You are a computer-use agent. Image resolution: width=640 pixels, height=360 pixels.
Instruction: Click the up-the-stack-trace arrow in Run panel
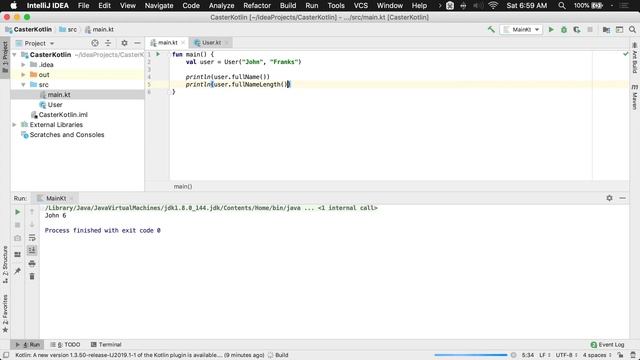pos(32,211)
